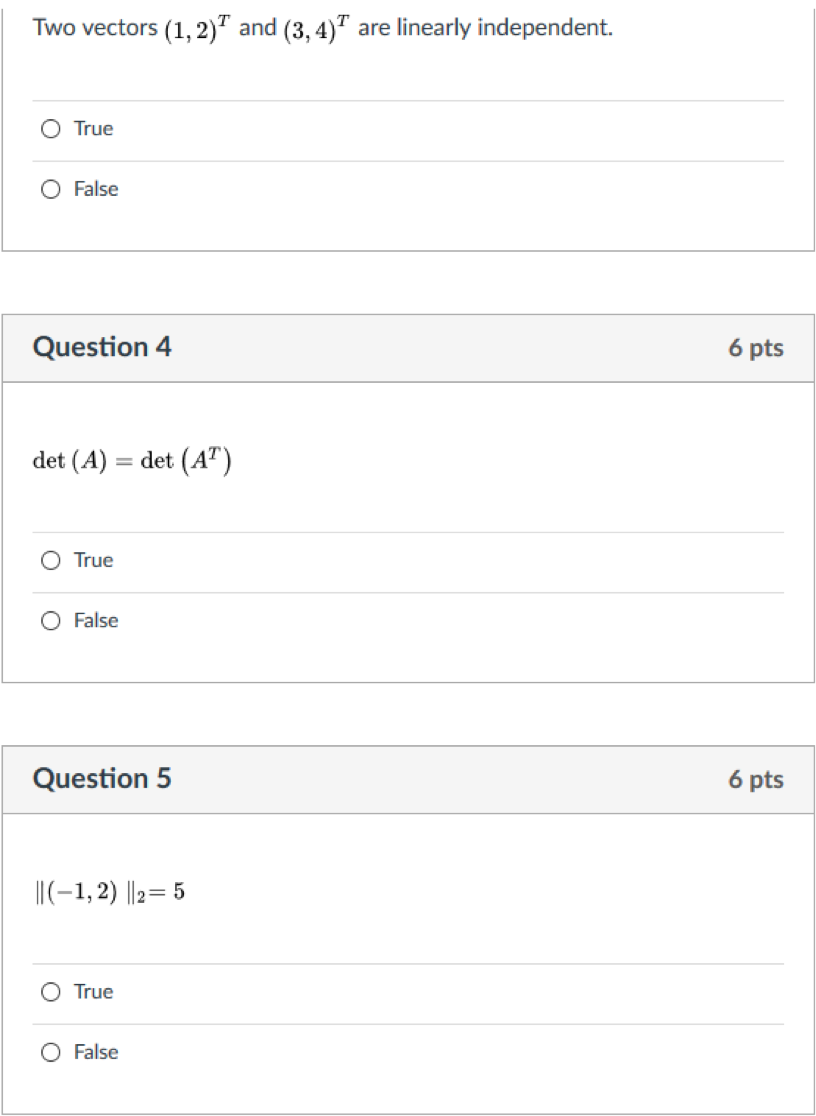Click the "Question 4" heading
The width and height of the screenshot is (816, 1116).
pos(102,347)
